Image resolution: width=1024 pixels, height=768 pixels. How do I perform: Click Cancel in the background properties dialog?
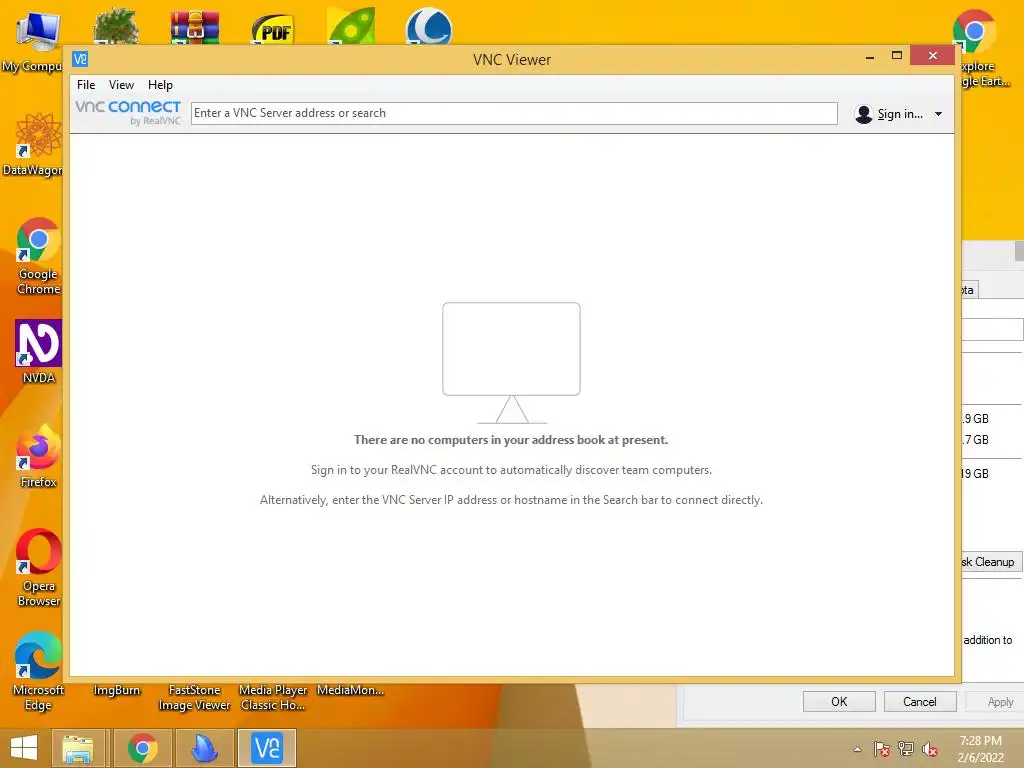(x=920, y=701)
